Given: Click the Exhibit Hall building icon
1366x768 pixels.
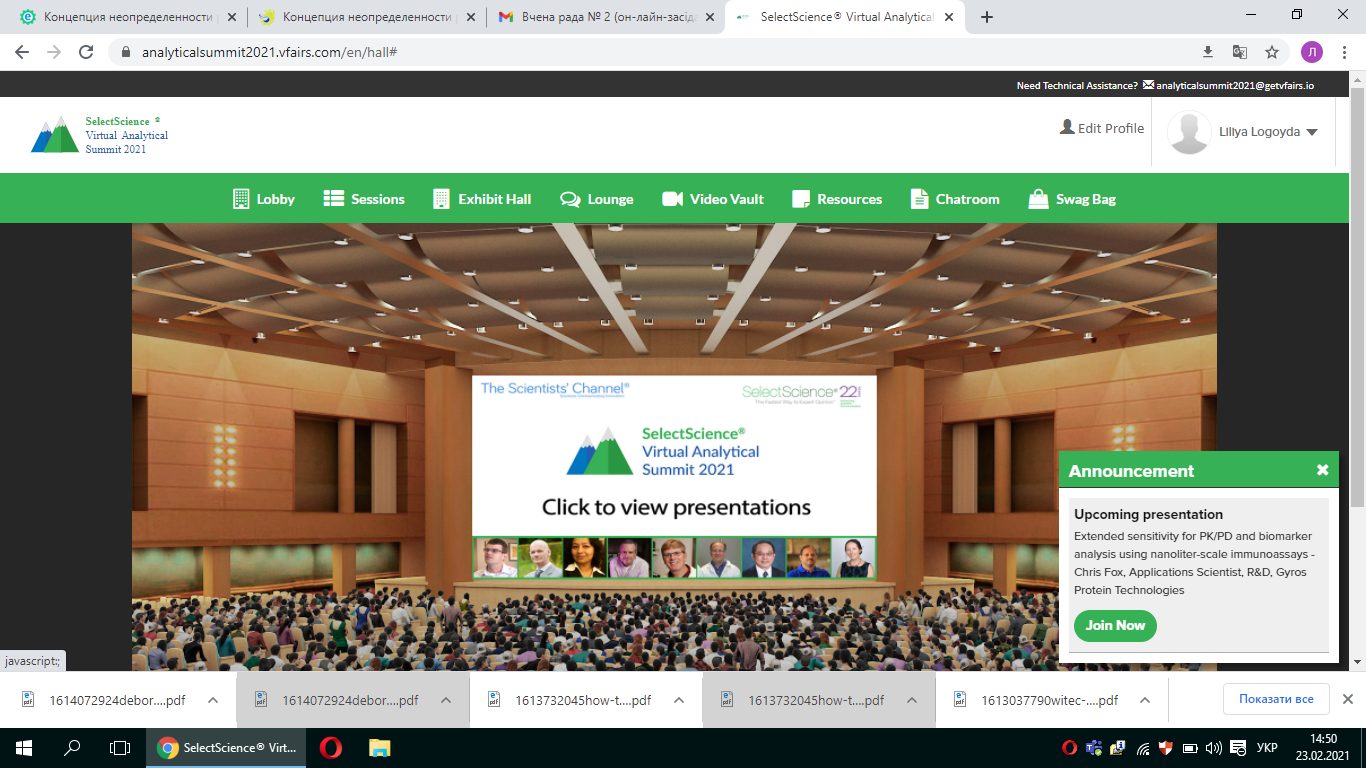Looking at the screenshot, I should [441, 199].
